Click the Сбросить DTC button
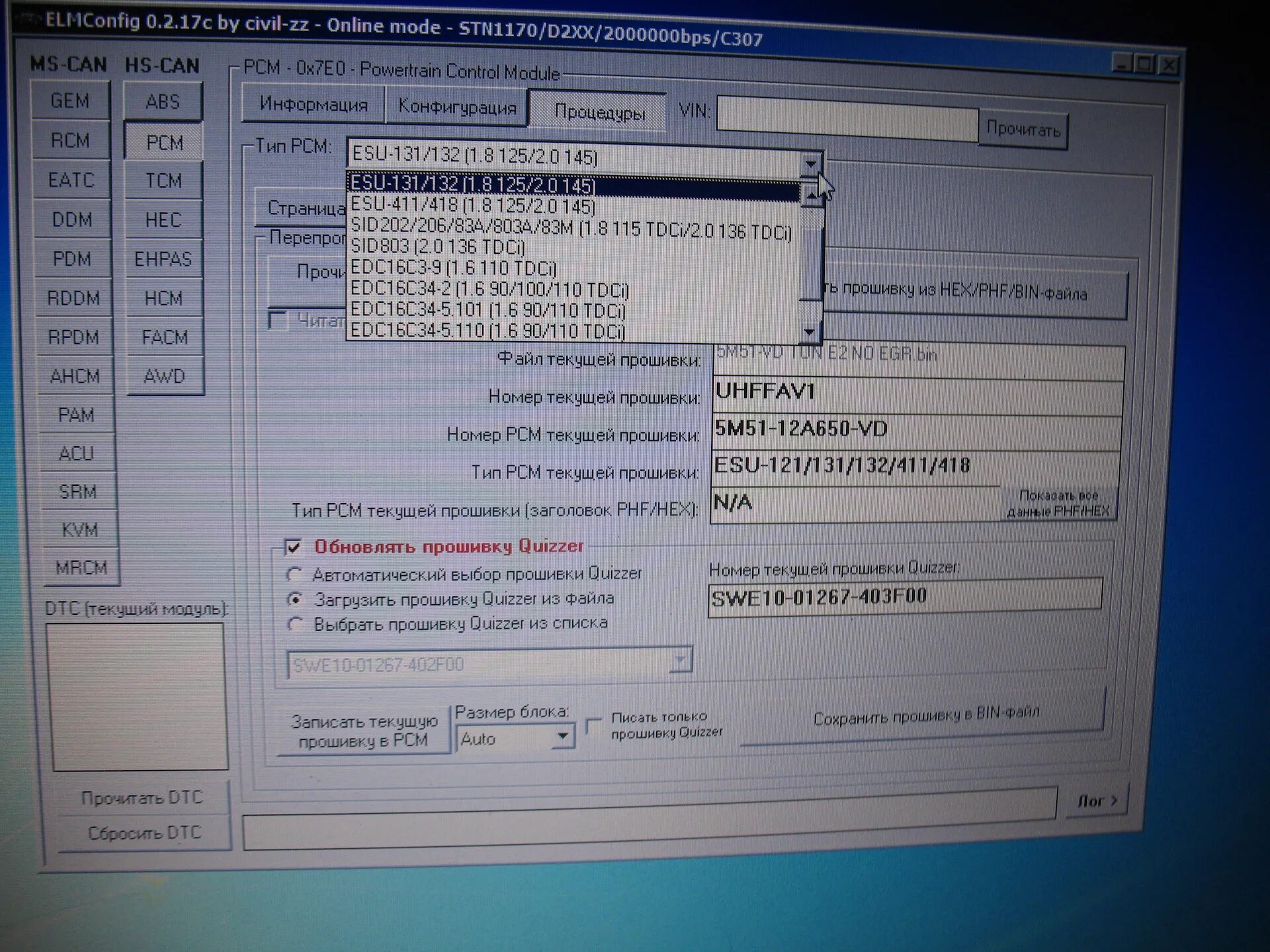Screen dimensions: 1270x952 pyautogui.click(x=144, y=832)
